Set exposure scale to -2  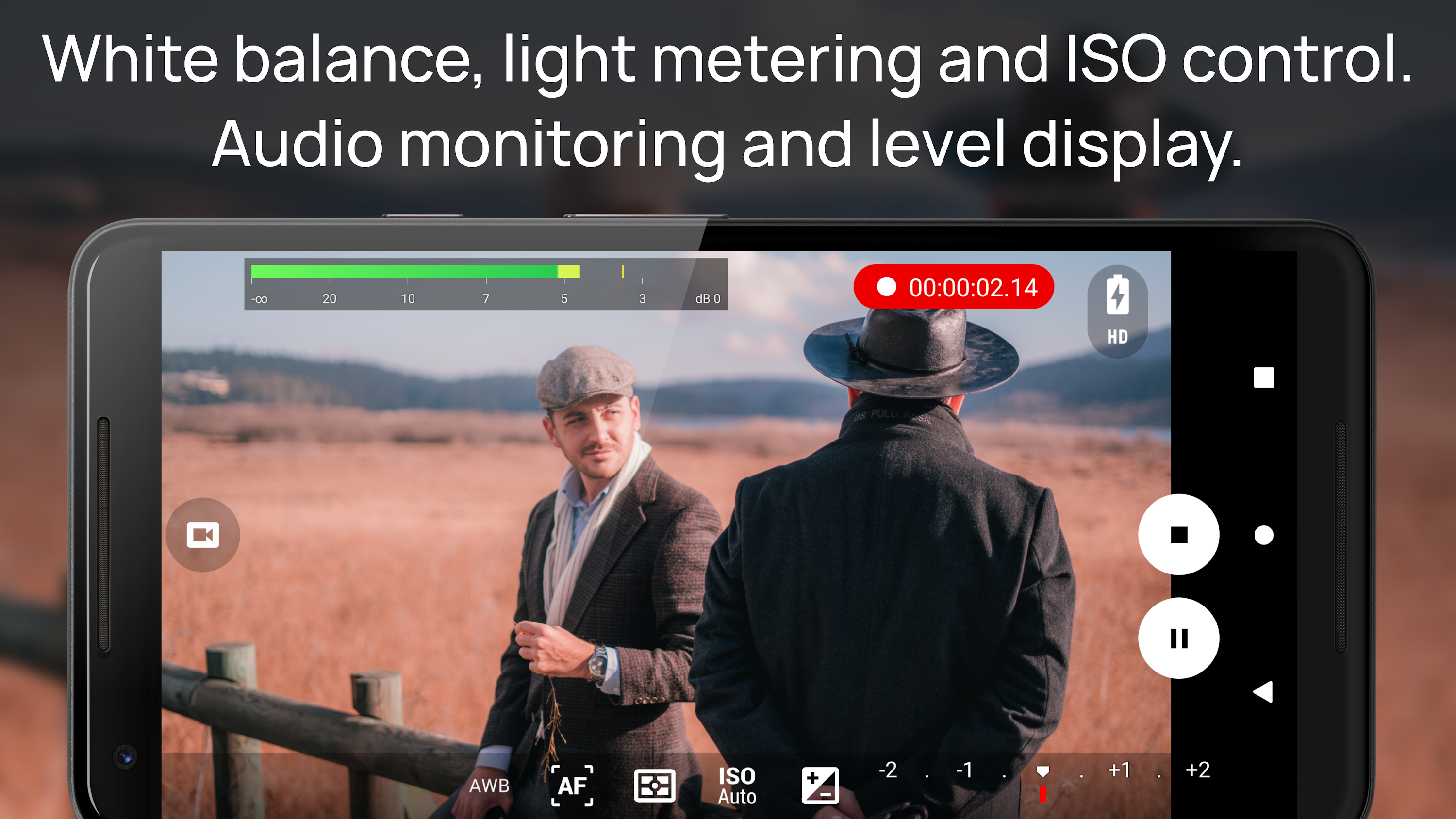888,770
